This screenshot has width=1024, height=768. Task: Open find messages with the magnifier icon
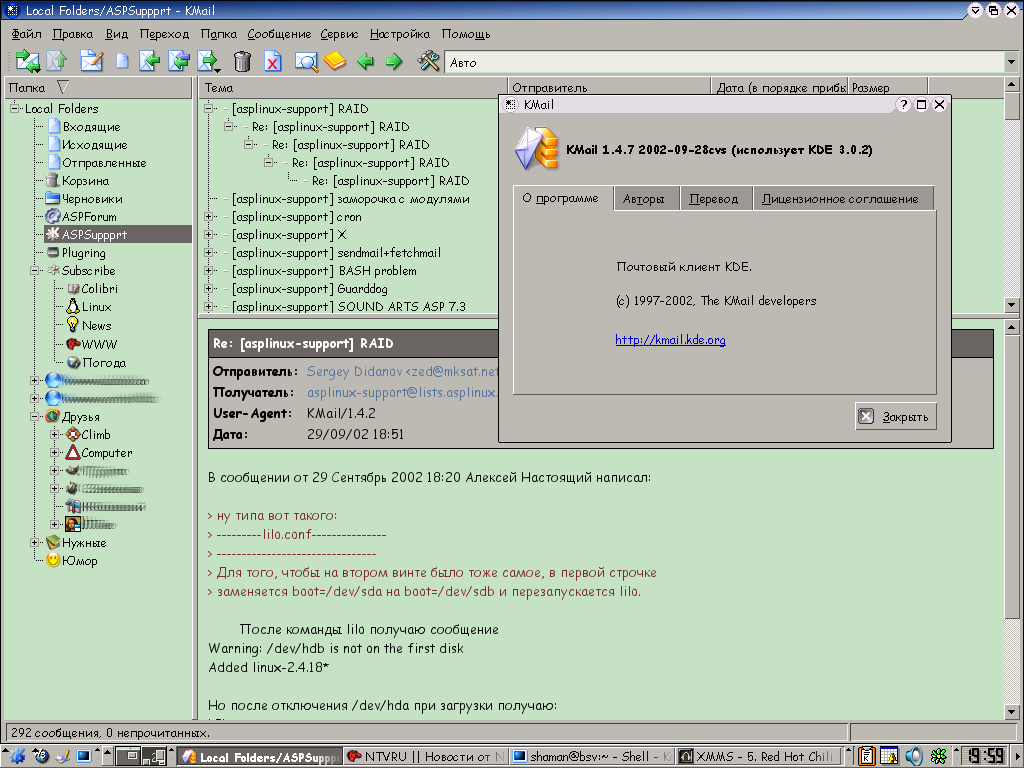coord(306,61)
